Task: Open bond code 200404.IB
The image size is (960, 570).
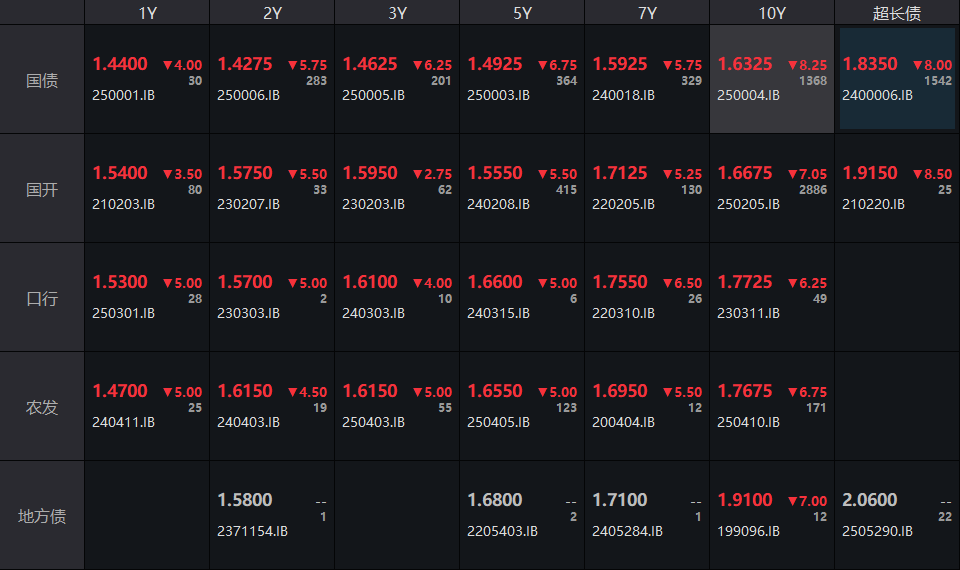Action: point(623,422)
